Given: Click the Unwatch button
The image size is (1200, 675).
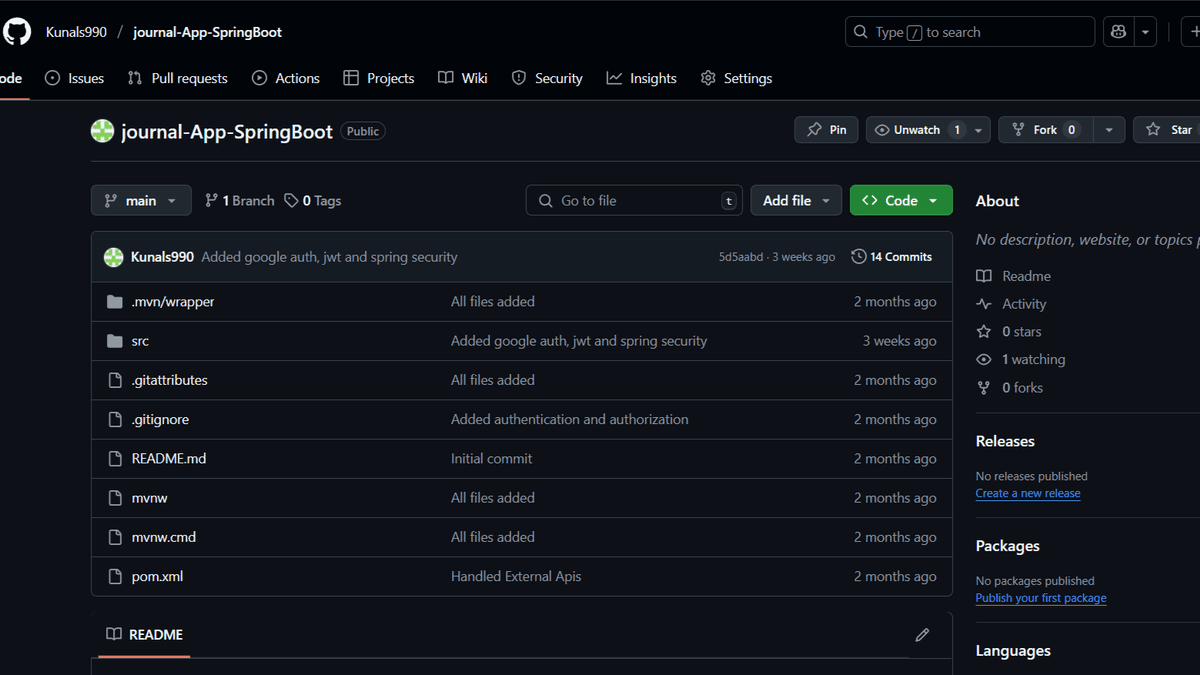Looking at the screenshot, I should click(917, 130).
